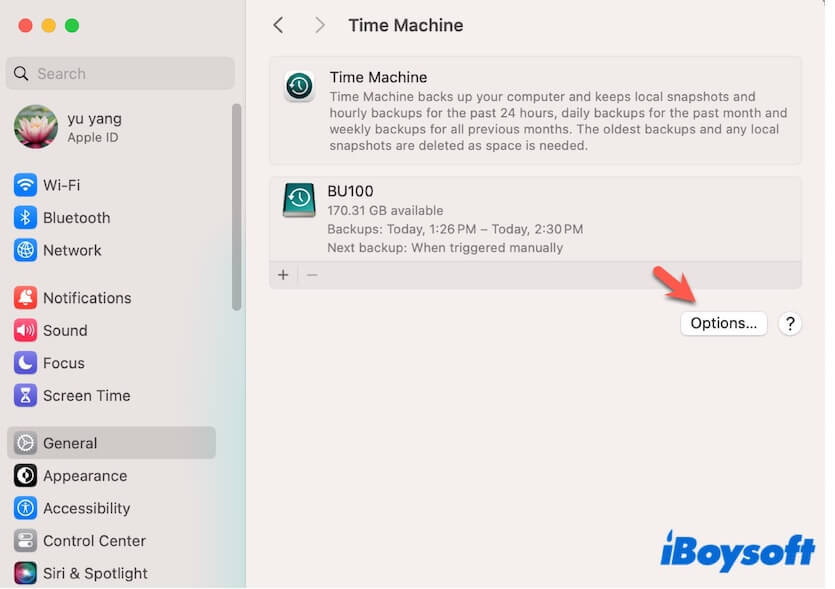Go to Accessibility settings
The height and width of the screenshot is (589, 835).
[x=86, y=508]
